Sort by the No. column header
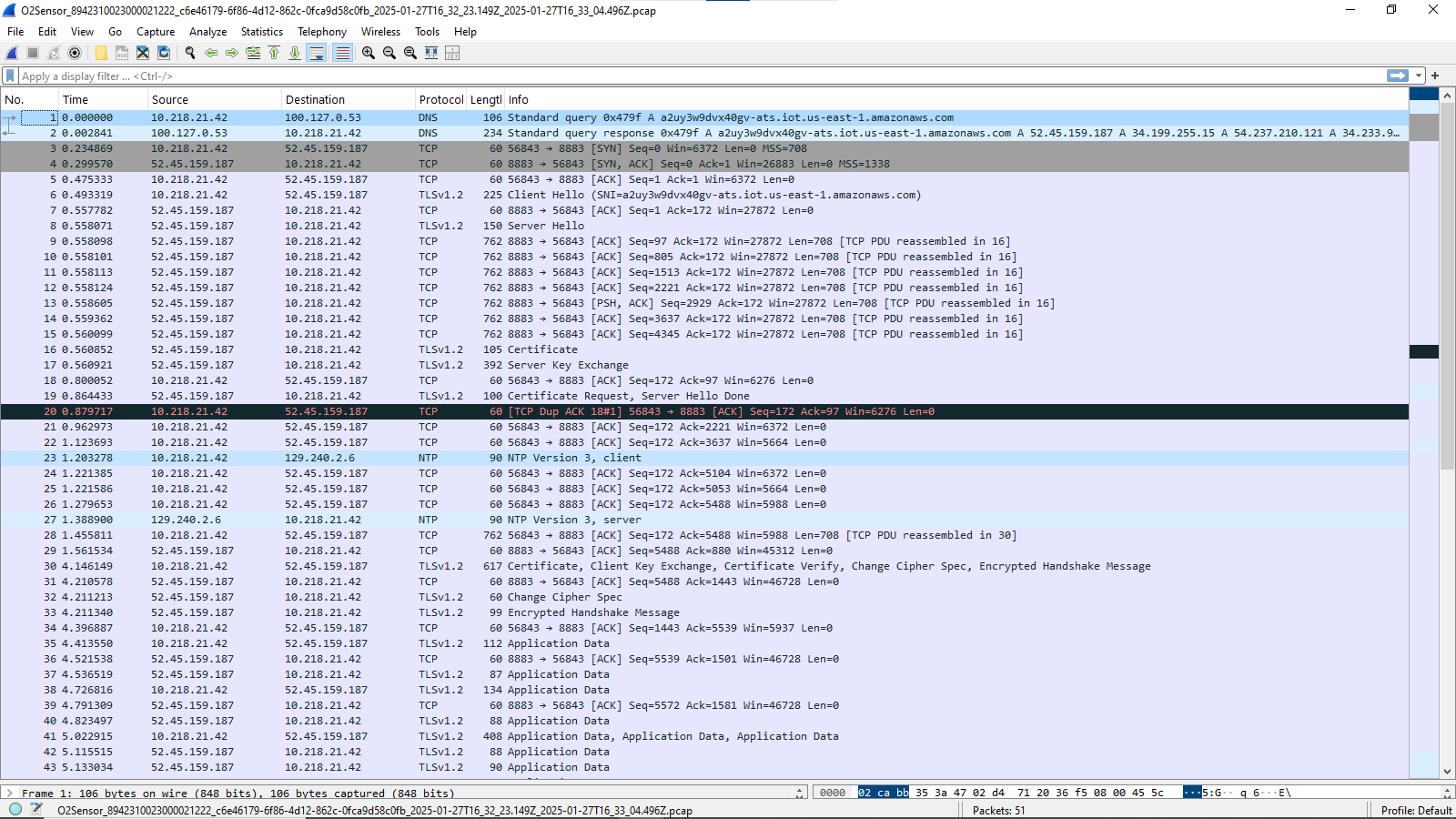Screen dimensions: 1456x819 pyautogui.click(x=30, y=100)
